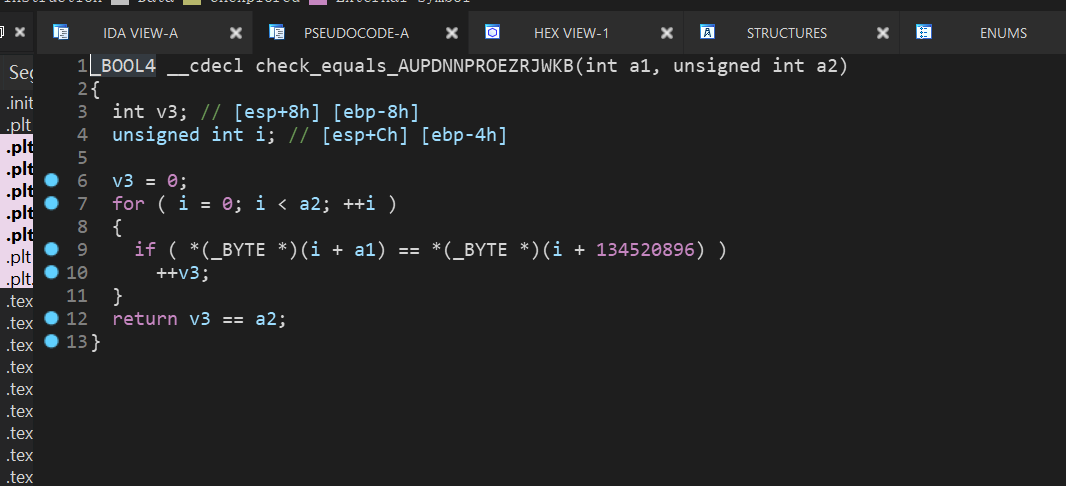The width and height of the screenshot is (1066, 486).
Task: Click the _BOOL4 return type
Action: [x=123, y=67]
